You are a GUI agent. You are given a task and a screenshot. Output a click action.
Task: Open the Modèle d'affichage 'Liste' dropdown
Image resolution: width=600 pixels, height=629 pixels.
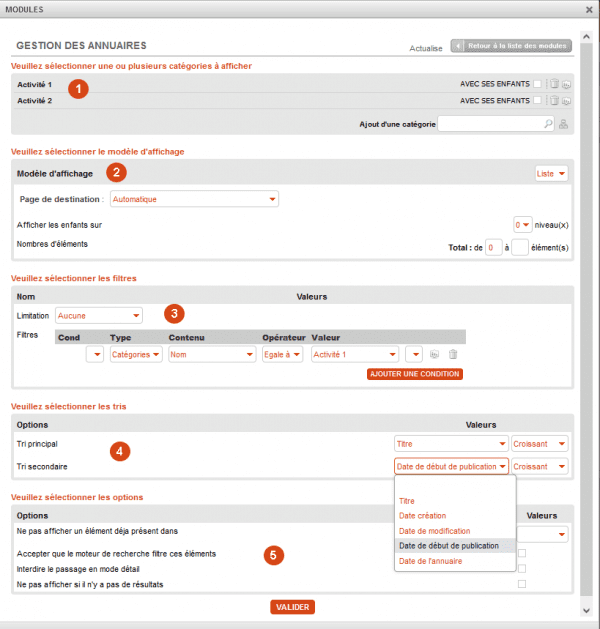click(552, 174)
